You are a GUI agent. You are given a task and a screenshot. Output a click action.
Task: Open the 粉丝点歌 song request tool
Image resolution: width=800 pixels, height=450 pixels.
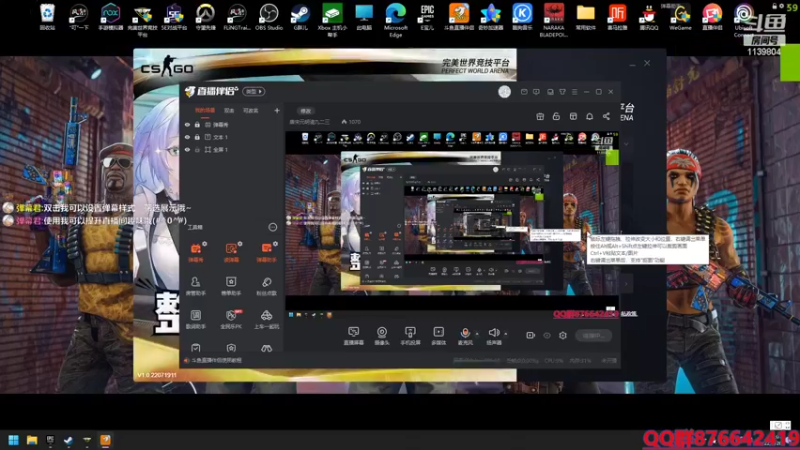266,286
